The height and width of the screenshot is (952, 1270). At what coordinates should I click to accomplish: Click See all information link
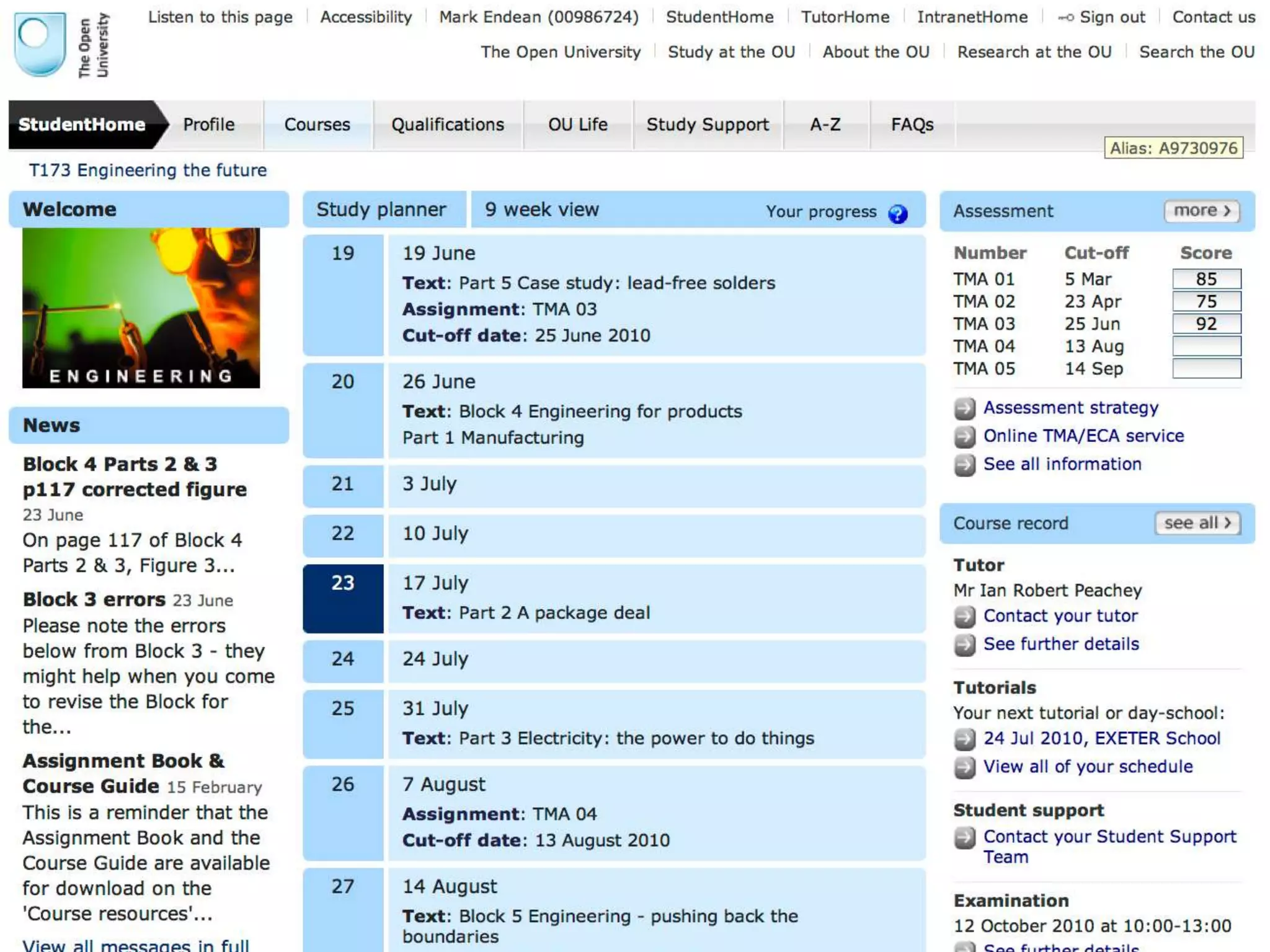1062,464
